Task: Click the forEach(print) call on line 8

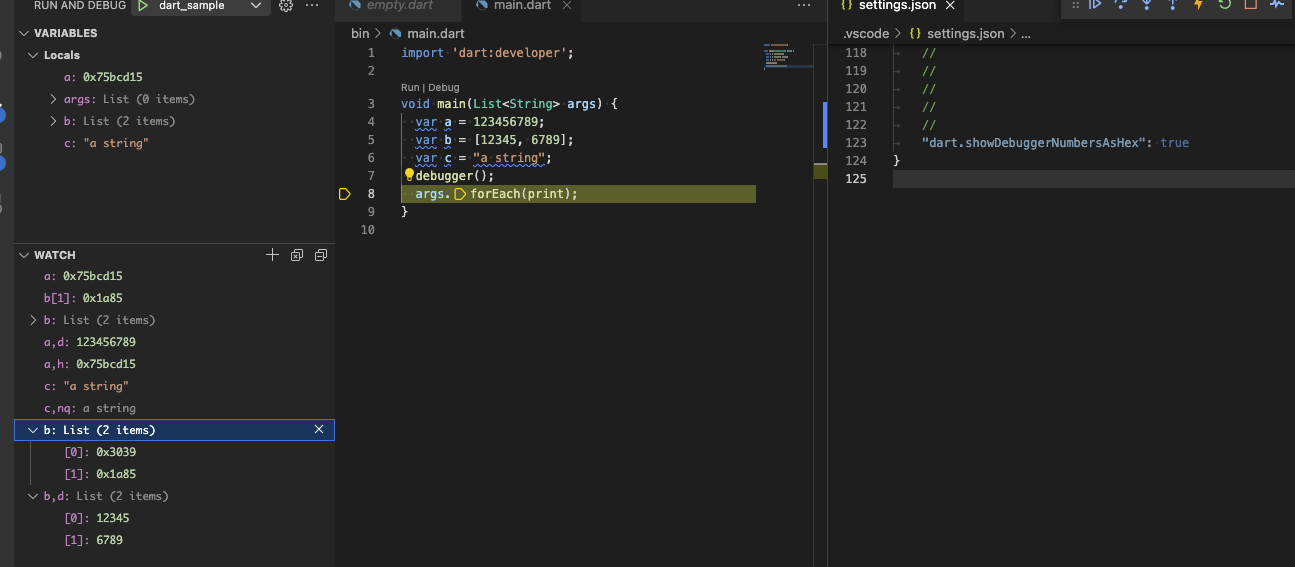Action: pyautogui.click(x=524, y=194)
